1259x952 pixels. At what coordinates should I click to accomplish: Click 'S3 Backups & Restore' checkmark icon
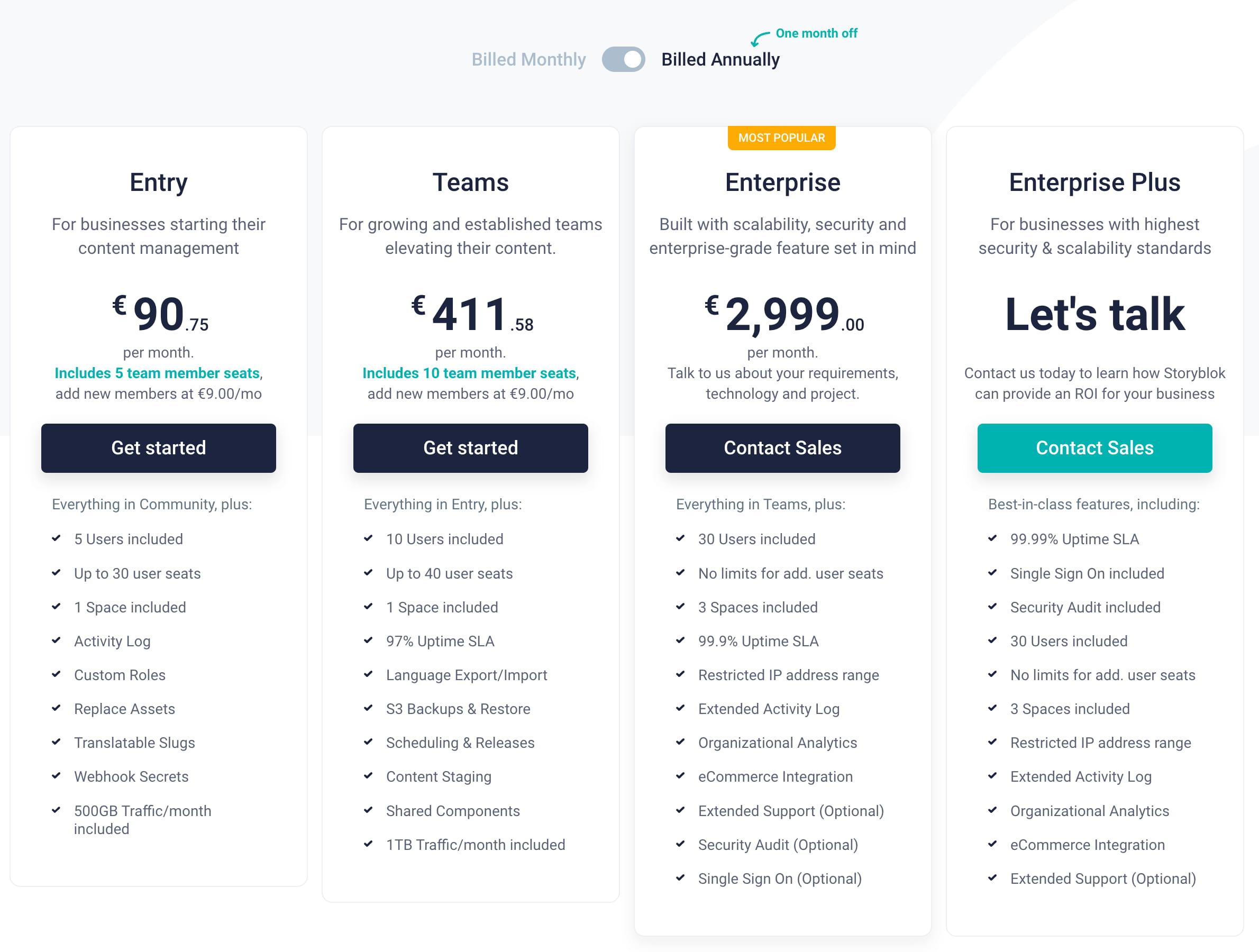(x=369, y=708)
